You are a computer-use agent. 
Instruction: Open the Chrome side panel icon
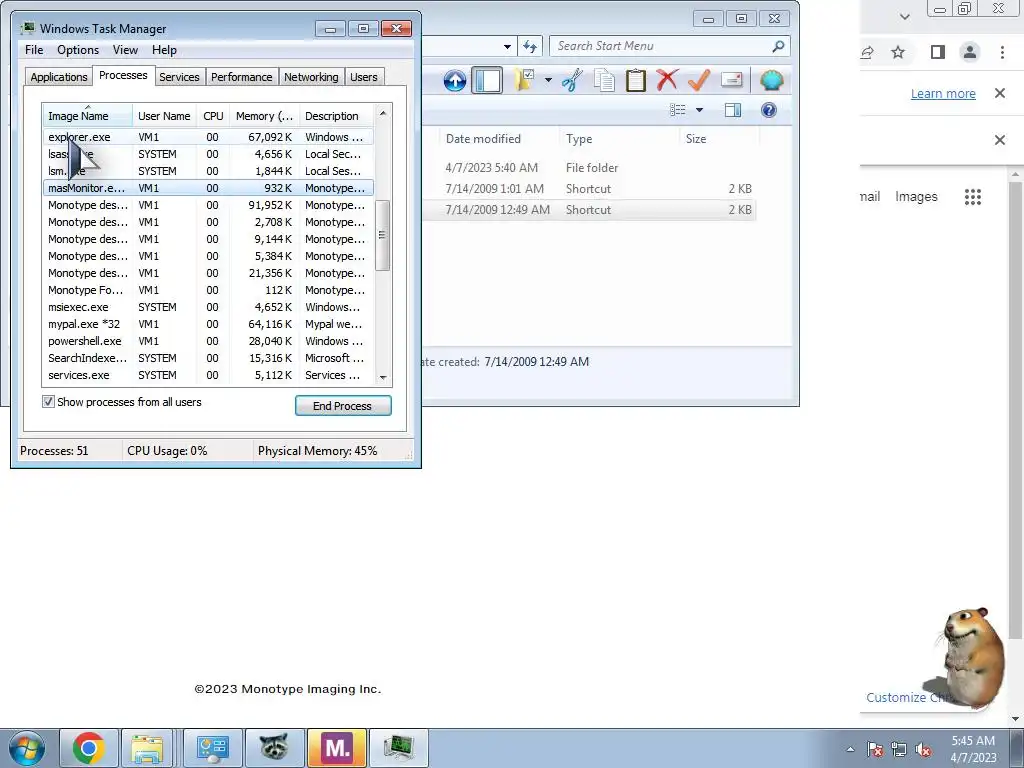click(x=937, y=52)
